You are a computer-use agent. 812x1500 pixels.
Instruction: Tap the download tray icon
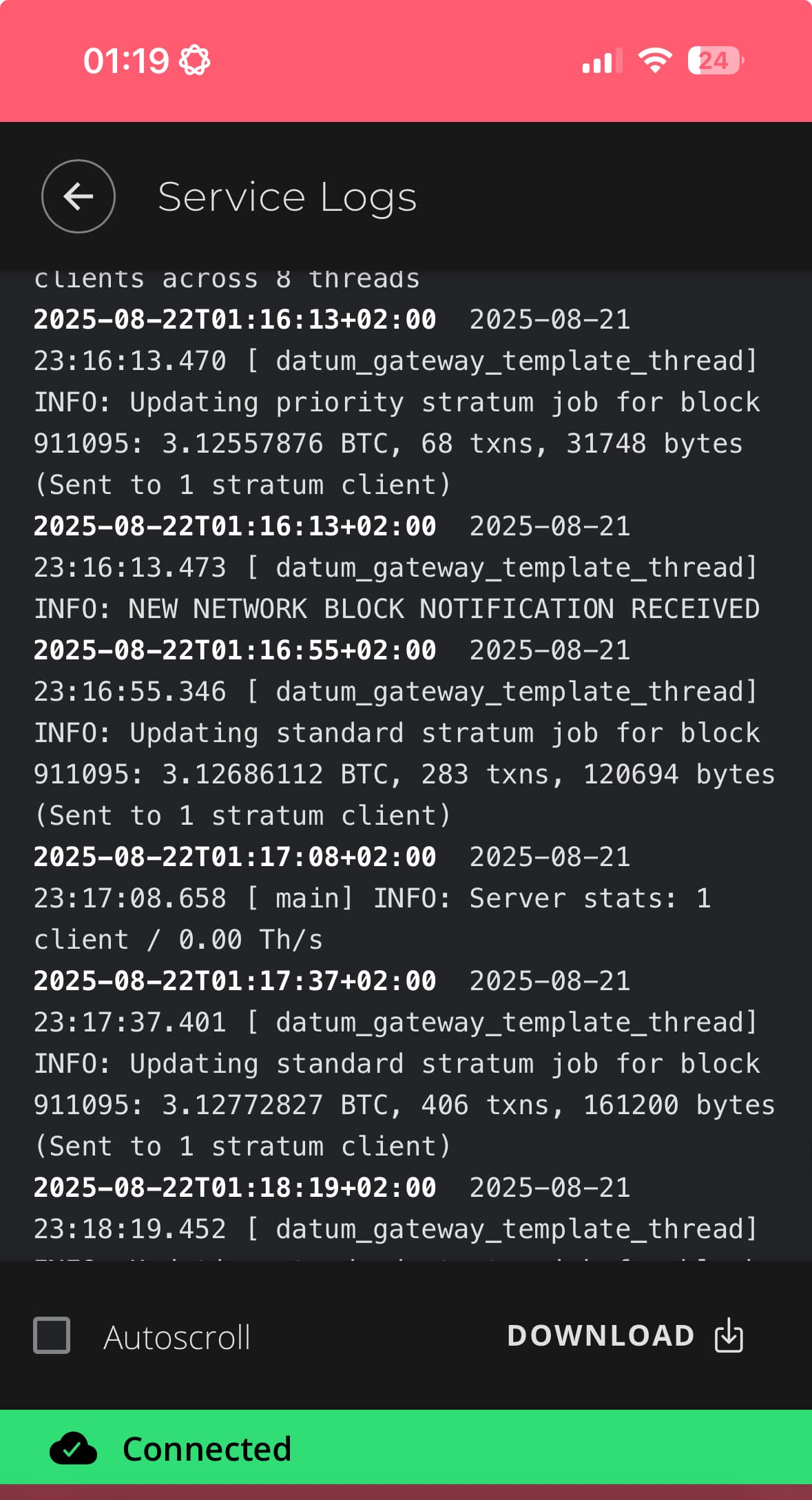729,1335
